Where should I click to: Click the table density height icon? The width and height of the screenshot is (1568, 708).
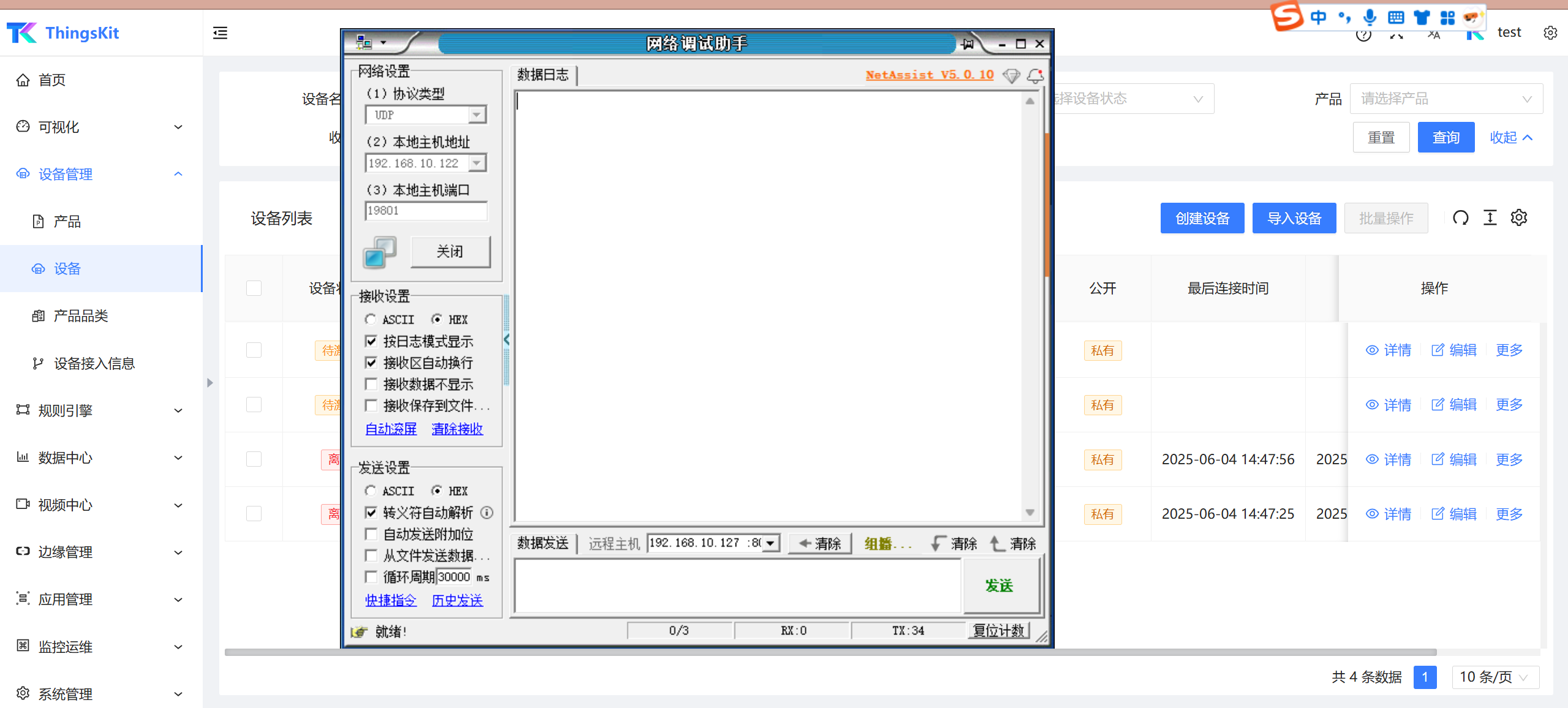[x=1490, y=218]
